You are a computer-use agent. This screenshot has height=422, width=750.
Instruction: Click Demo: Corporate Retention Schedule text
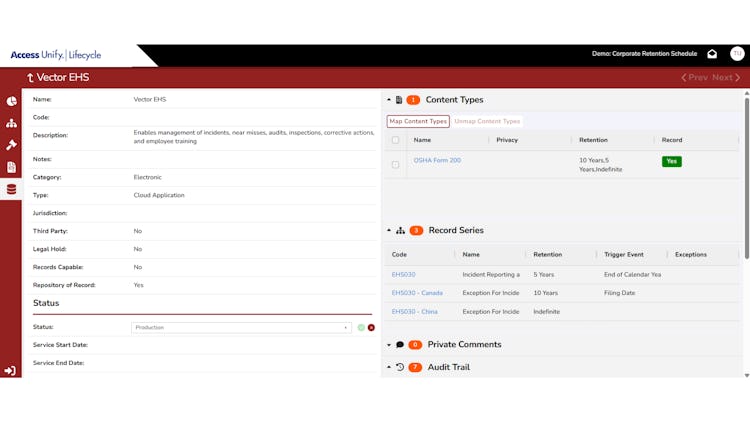tap(644, 54)
